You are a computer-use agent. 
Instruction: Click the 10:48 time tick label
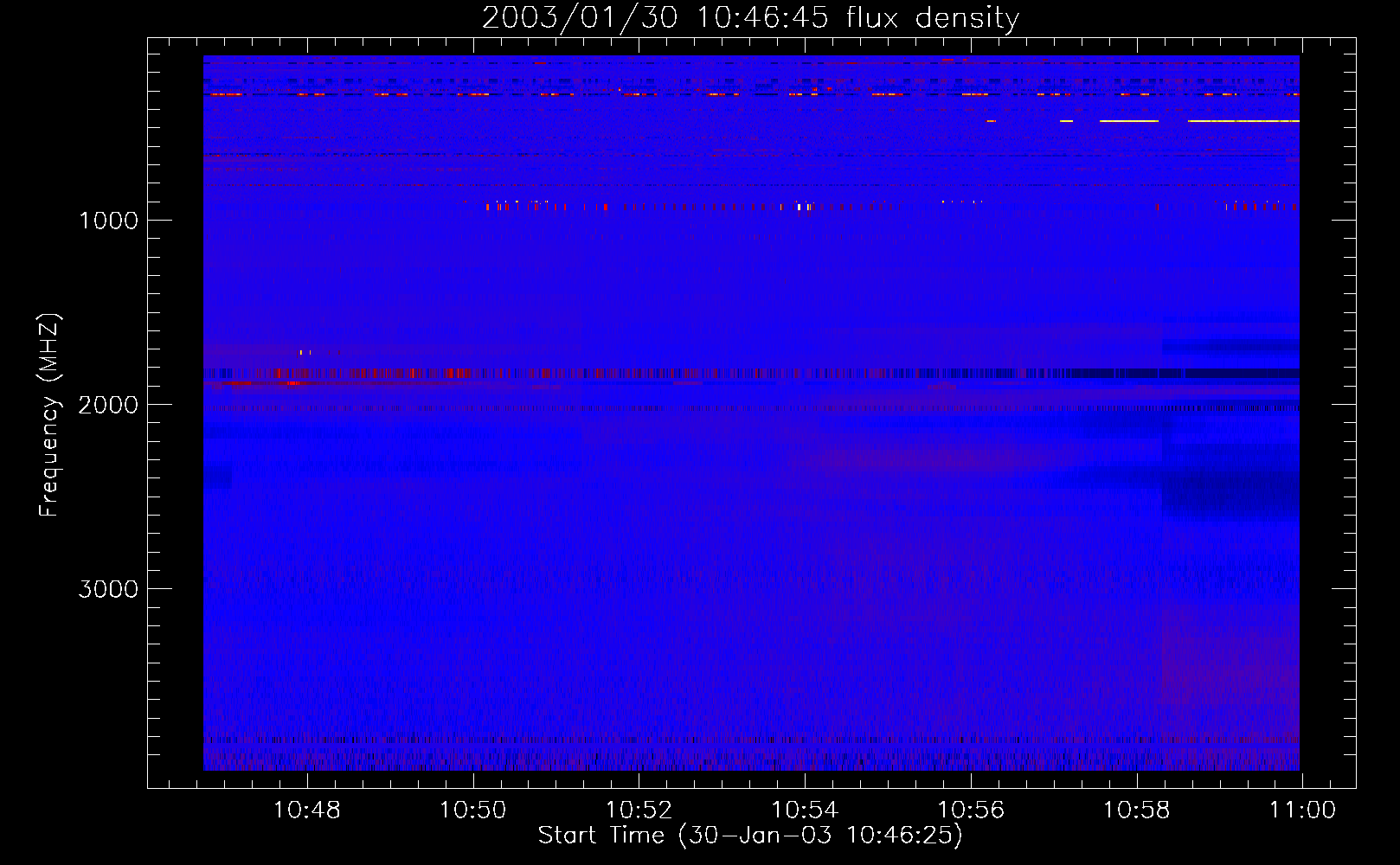tap(307, 811)
